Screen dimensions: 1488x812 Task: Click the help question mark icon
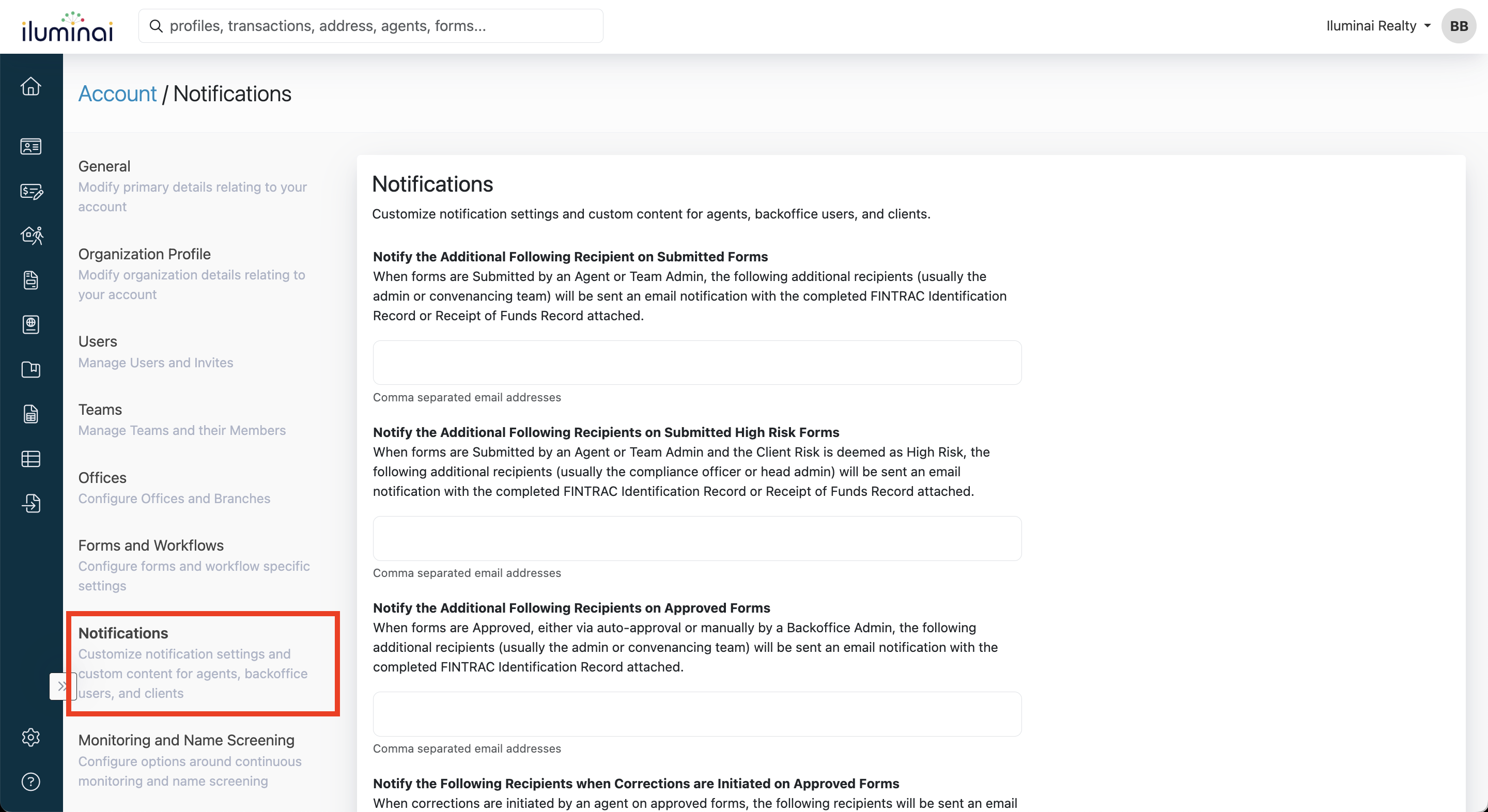(30, 782)
